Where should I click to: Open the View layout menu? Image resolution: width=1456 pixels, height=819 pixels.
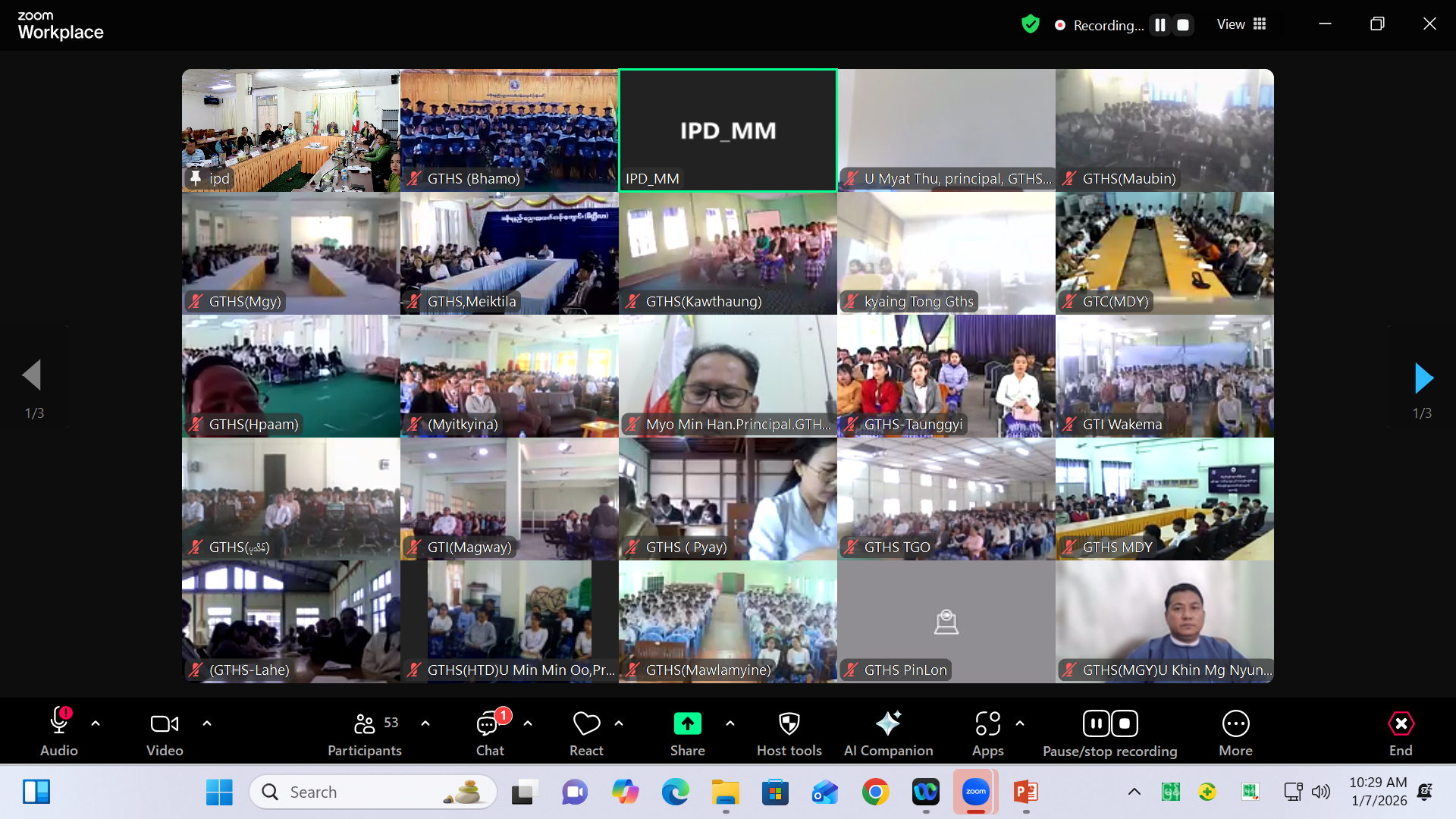(1241, 24)
